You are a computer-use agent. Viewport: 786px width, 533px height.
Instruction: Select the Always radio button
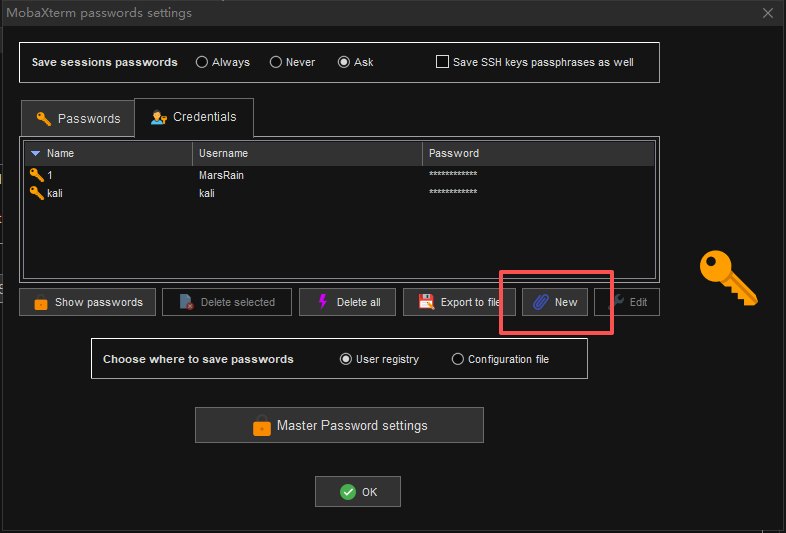202,62
